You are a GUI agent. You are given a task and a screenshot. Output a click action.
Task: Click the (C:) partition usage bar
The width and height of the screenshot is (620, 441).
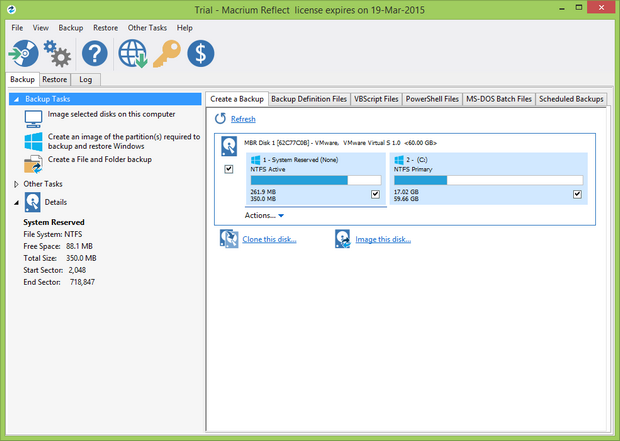[488, 180]
